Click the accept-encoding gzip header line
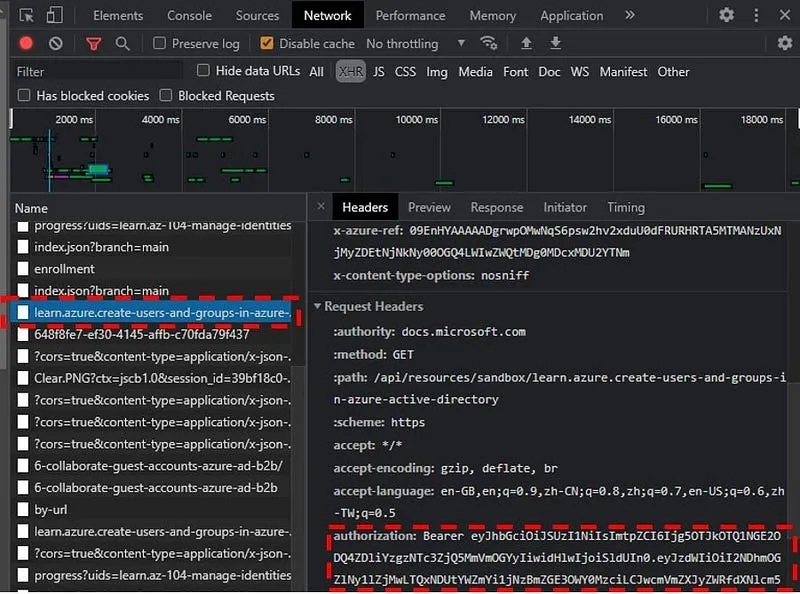The height and width of the screenshot is (594, 800). 445,468
